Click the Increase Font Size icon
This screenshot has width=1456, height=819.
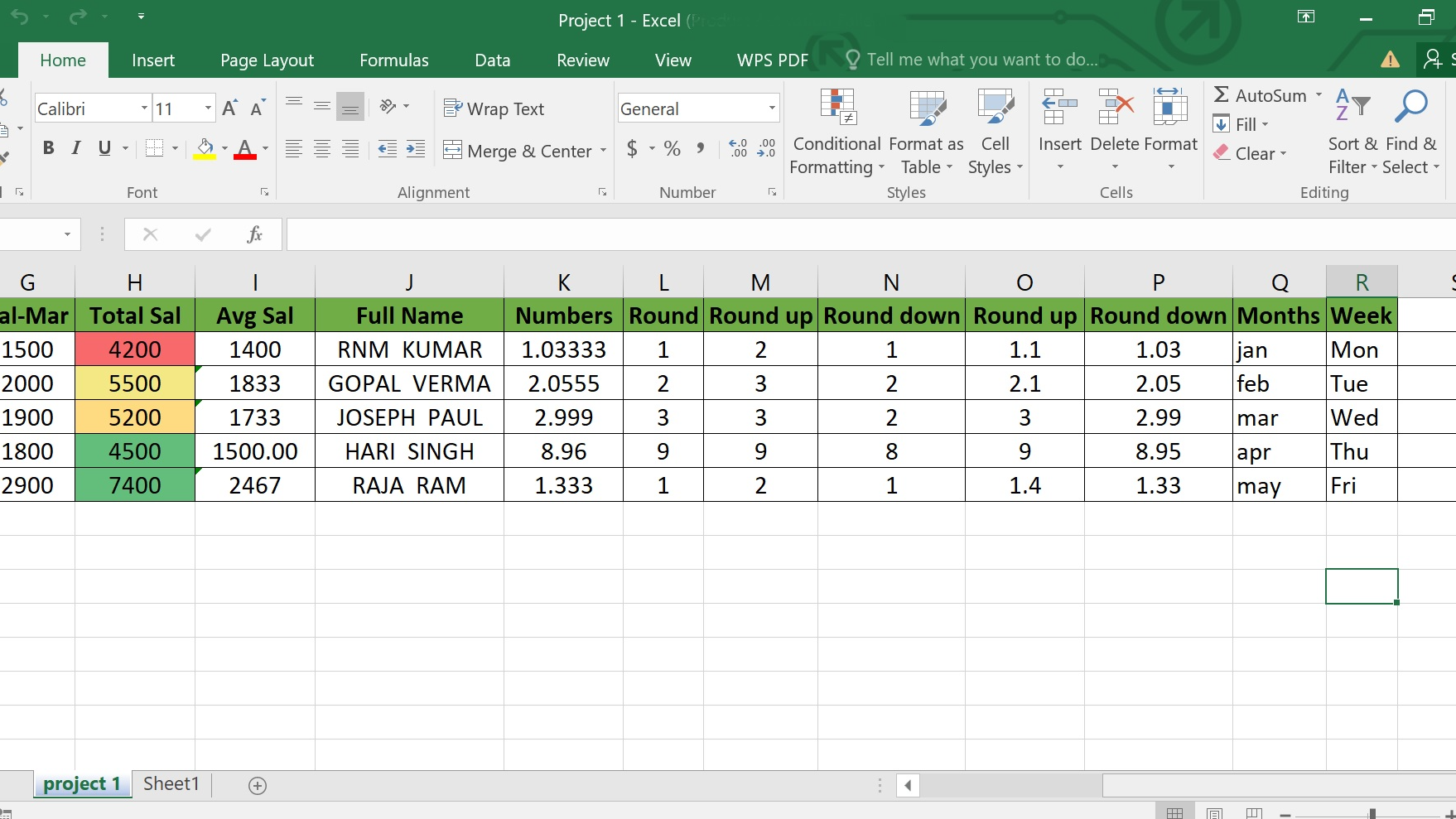coord(230,108)
